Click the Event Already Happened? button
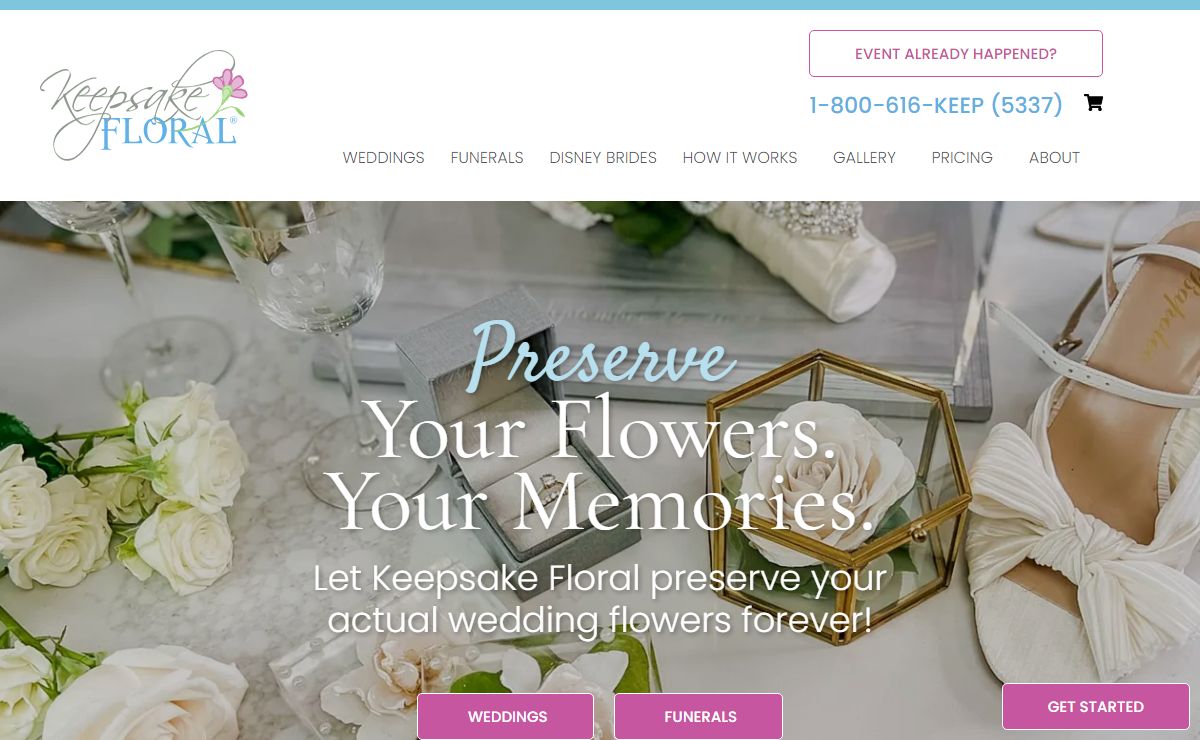This screenshot has height=740, width=1200. [955, 54]
